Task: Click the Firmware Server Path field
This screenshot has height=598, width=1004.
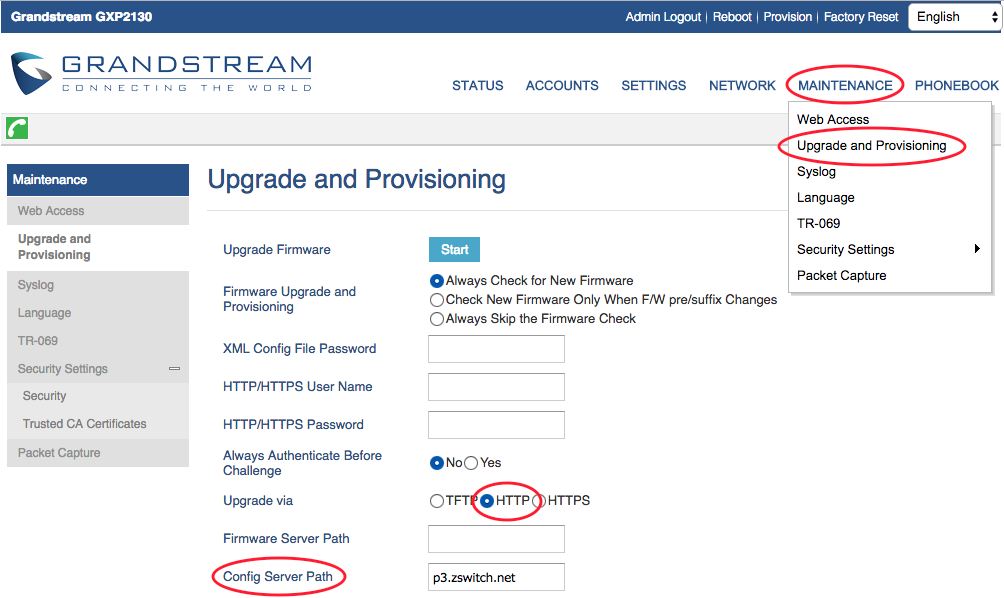Action: pos(496,539)
